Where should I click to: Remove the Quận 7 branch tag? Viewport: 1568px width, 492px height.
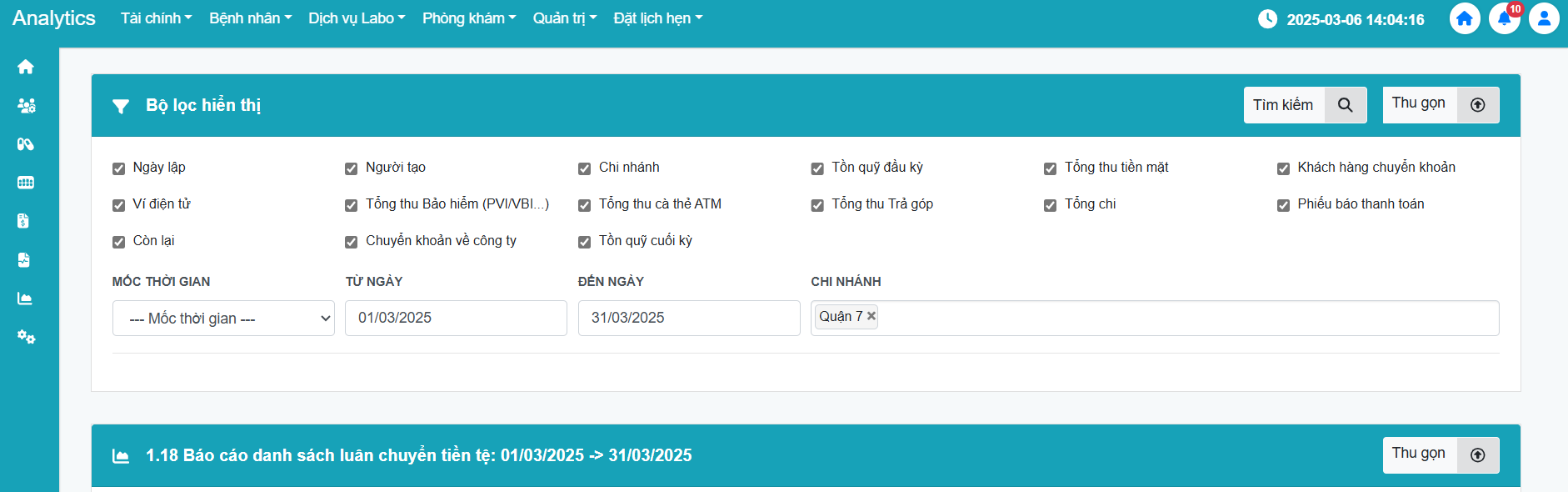[x=871, y=316]
